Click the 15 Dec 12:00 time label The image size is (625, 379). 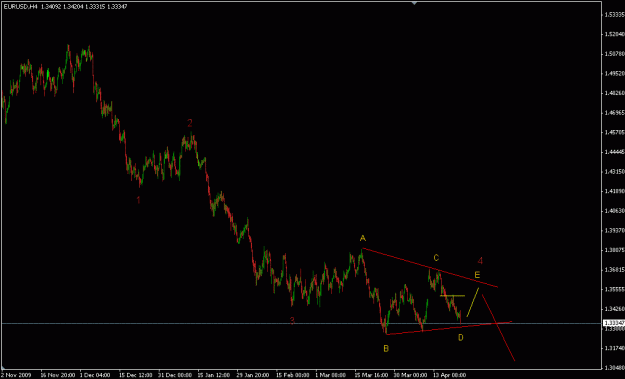(136, 375)
